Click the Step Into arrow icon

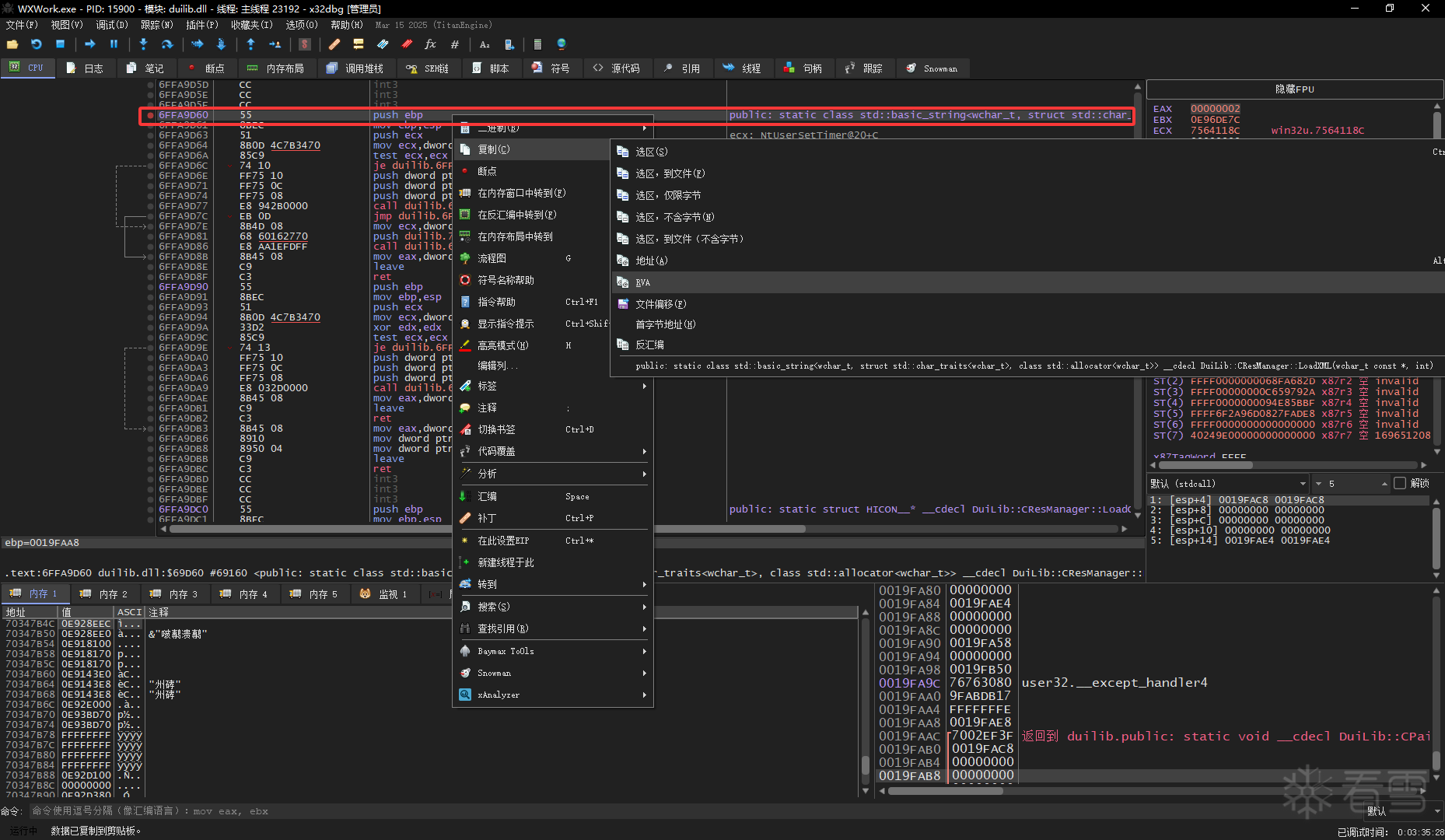point(143,44)
